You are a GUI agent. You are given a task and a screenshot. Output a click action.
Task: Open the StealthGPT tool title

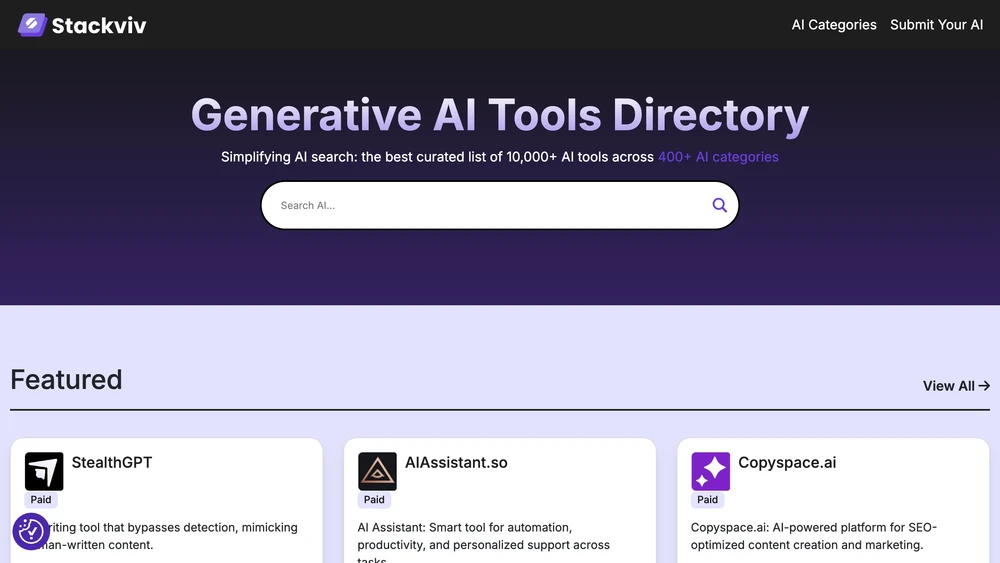pos(112,462)
